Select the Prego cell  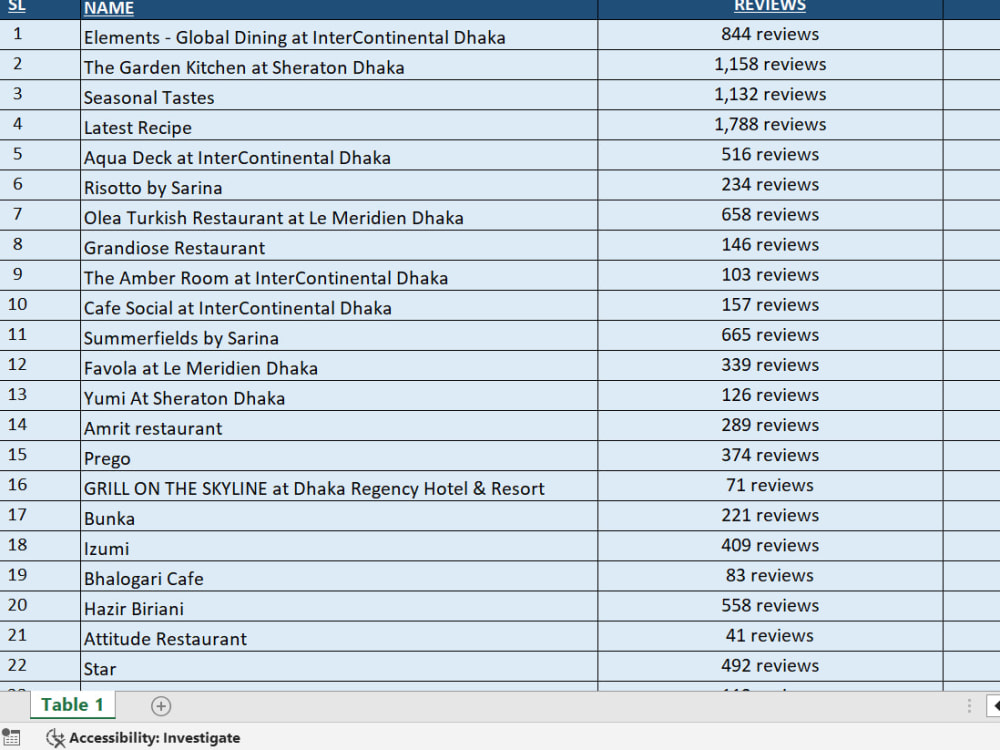point(339,456)
